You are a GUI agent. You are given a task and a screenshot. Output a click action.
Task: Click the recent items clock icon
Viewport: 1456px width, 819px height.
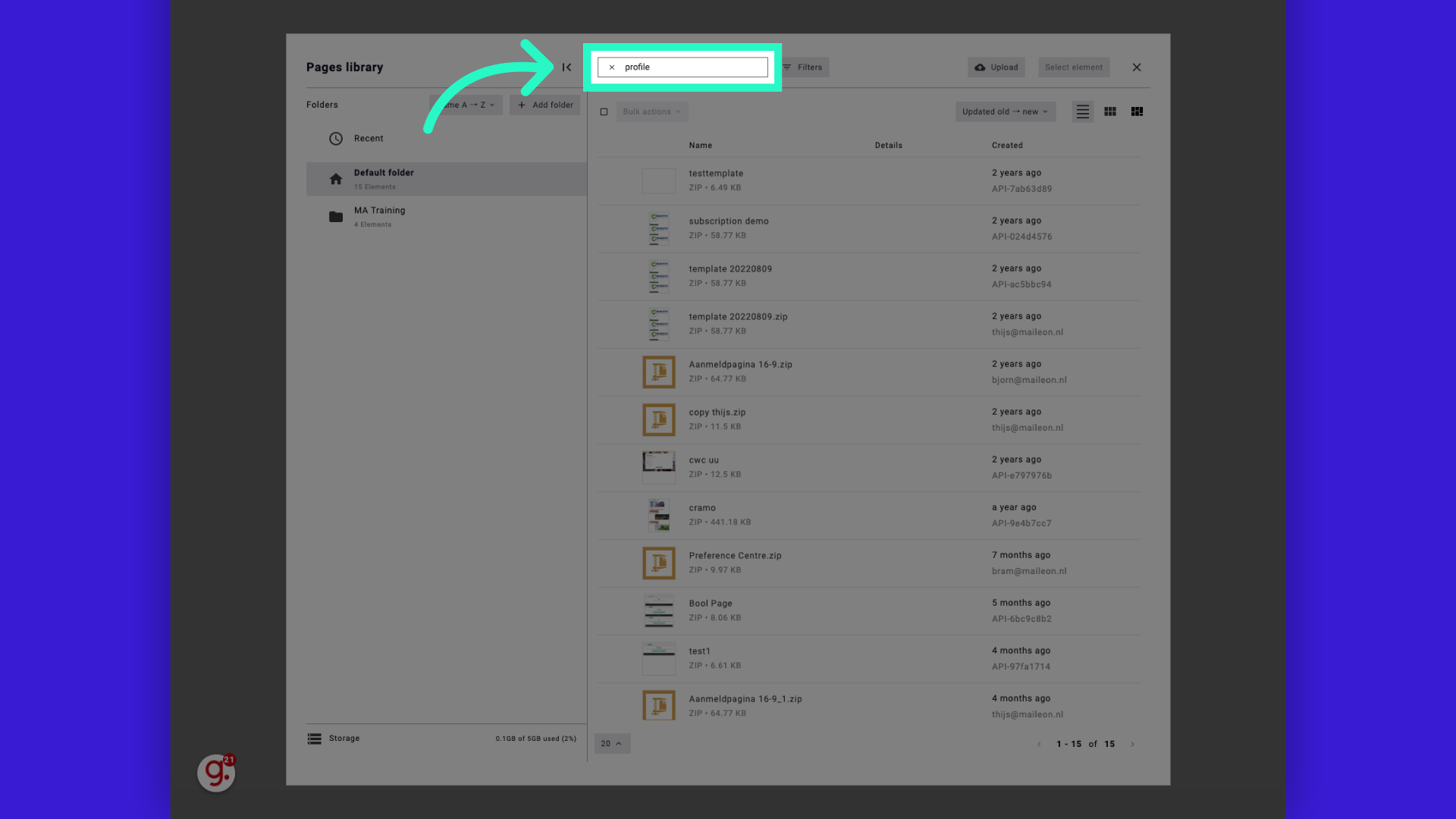[x=335, y=138]
